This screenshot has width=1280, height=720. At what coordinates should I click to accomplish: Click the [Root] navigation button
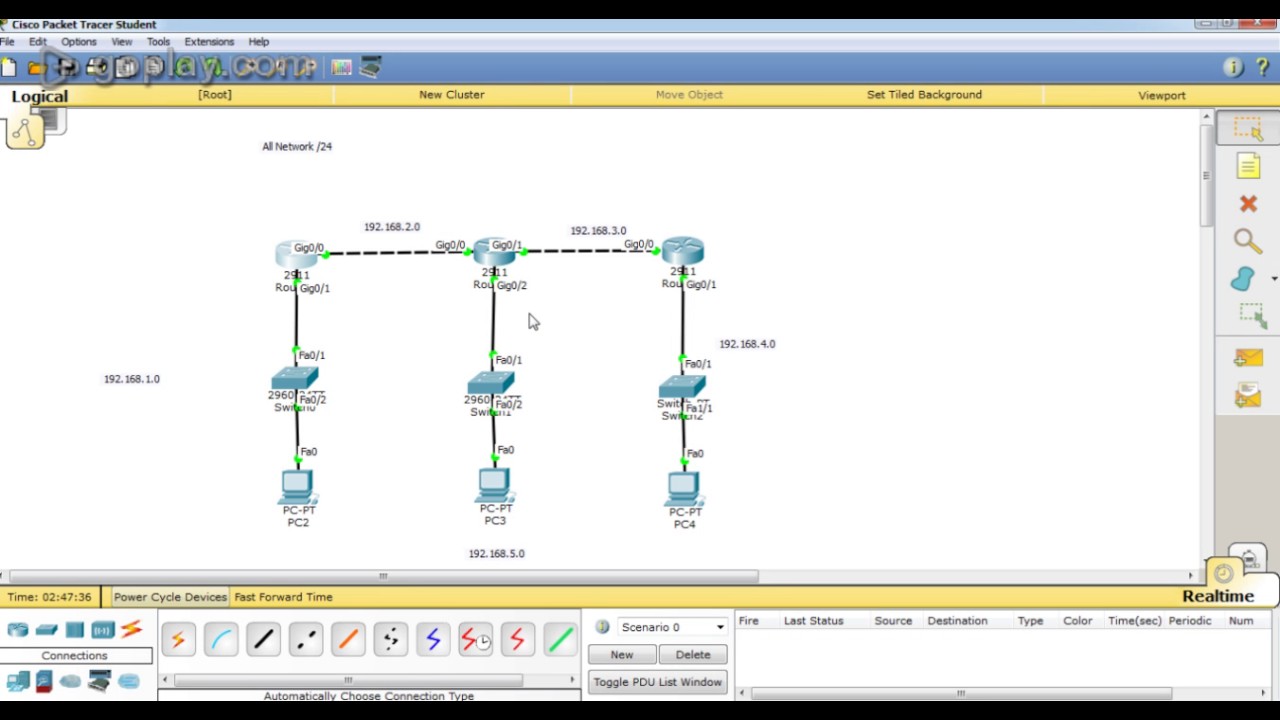(215, 95)
